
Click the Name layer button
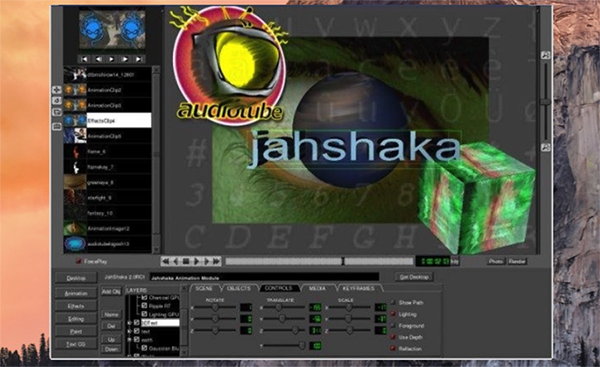coord(111,314)
